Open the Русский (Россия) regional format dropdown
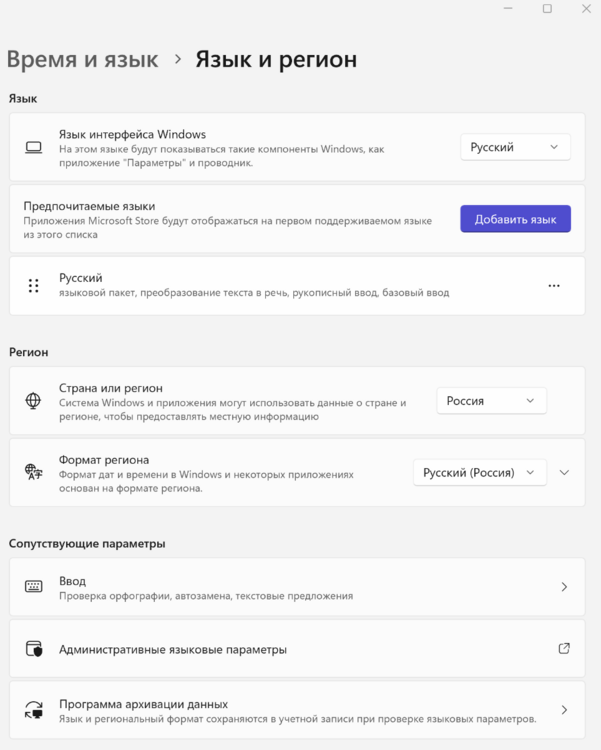Screen dimensions: 601x750 [x=479, y=472]
